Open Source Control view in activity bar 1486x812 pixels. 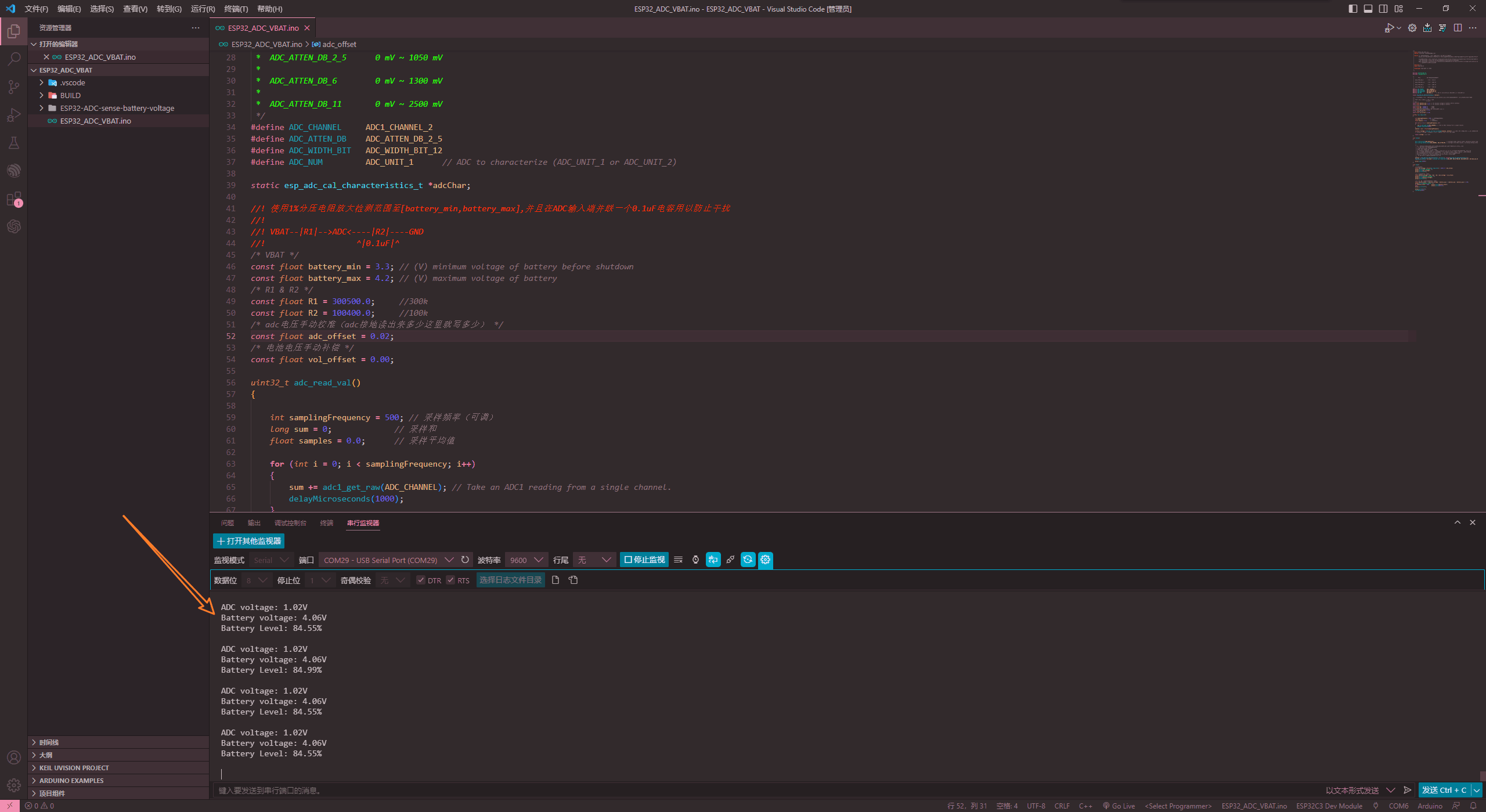[14, 87]
